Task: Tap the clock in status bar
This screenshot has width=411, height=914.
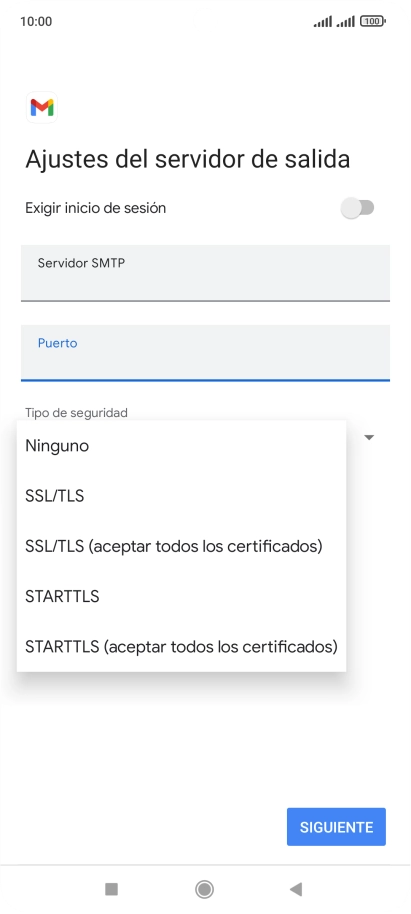Action: click(x=36, y=22)
